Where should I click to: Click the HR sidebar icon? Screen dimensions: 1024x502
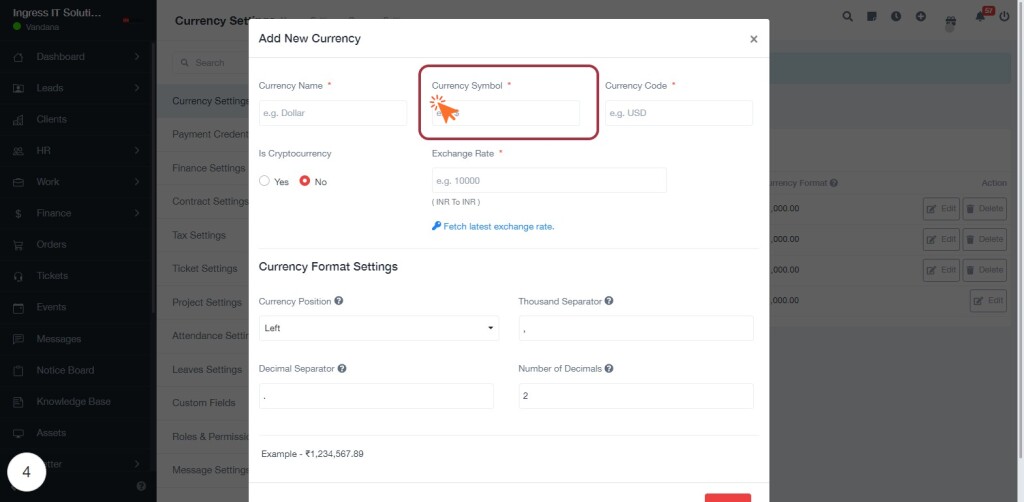[x=18, y=151]
